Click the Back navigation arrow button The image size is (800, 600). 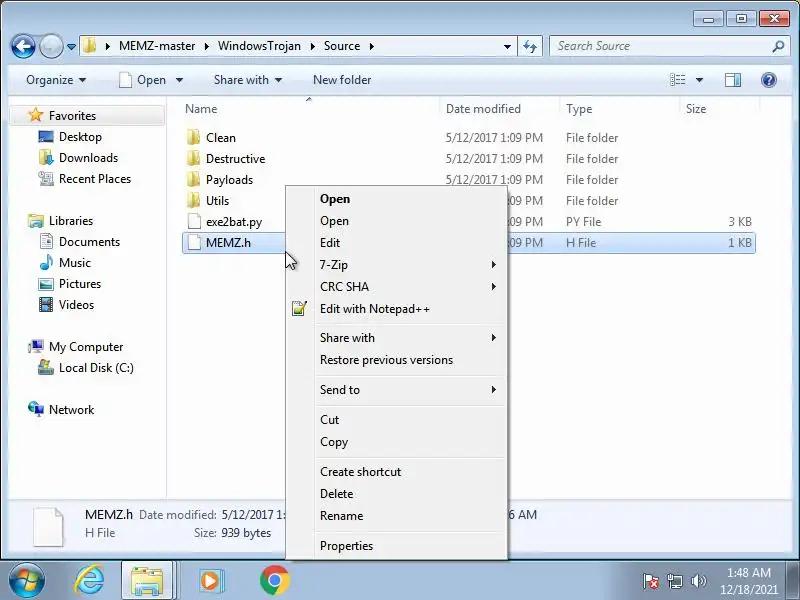tap(23, 46)
